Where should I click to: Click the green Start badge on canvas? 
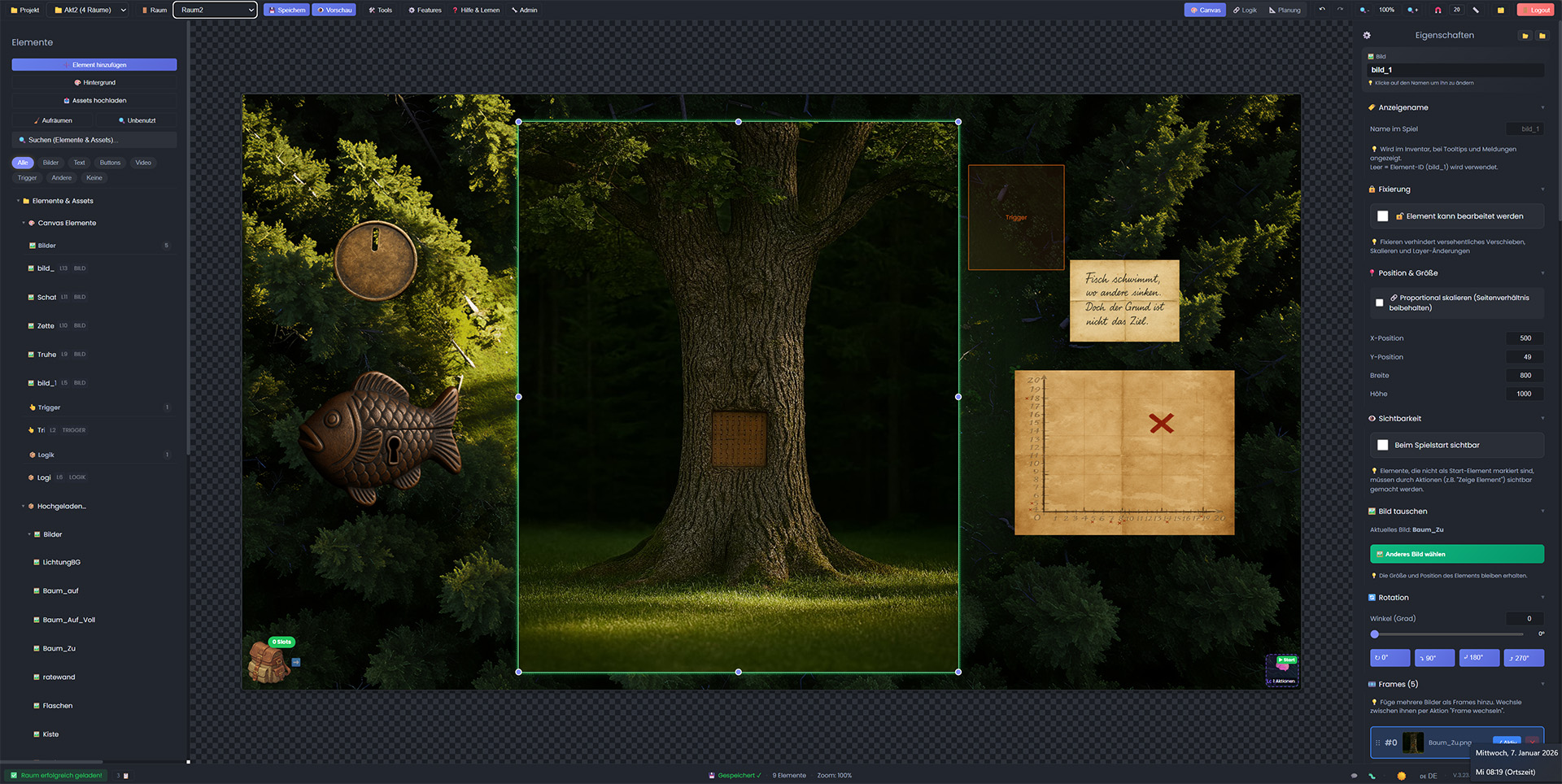[x=1286, y=660]
